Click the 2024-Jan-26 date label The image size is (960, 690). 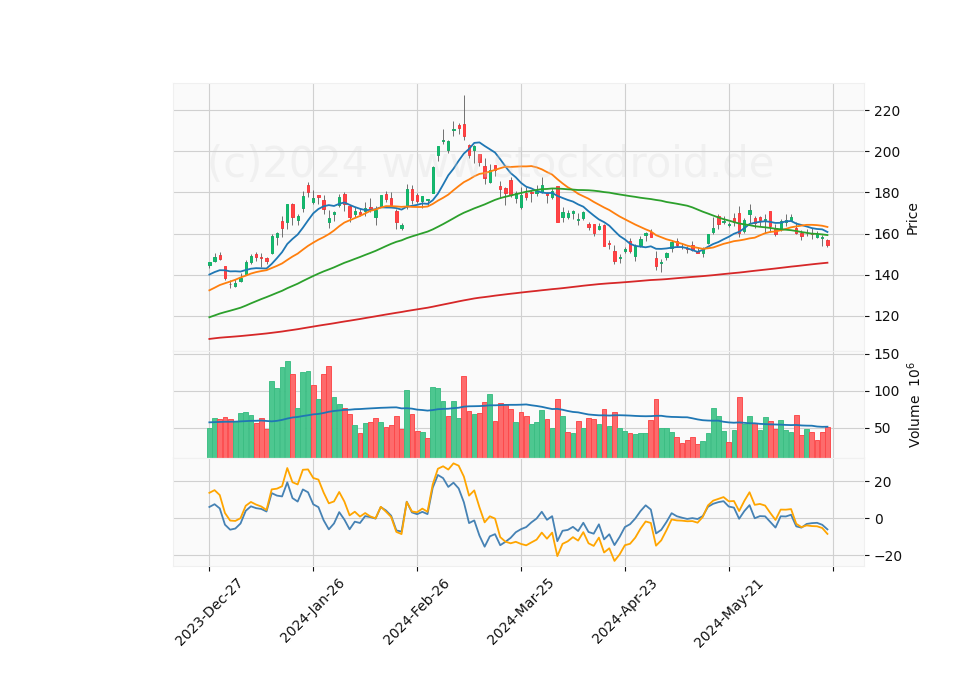312,611
